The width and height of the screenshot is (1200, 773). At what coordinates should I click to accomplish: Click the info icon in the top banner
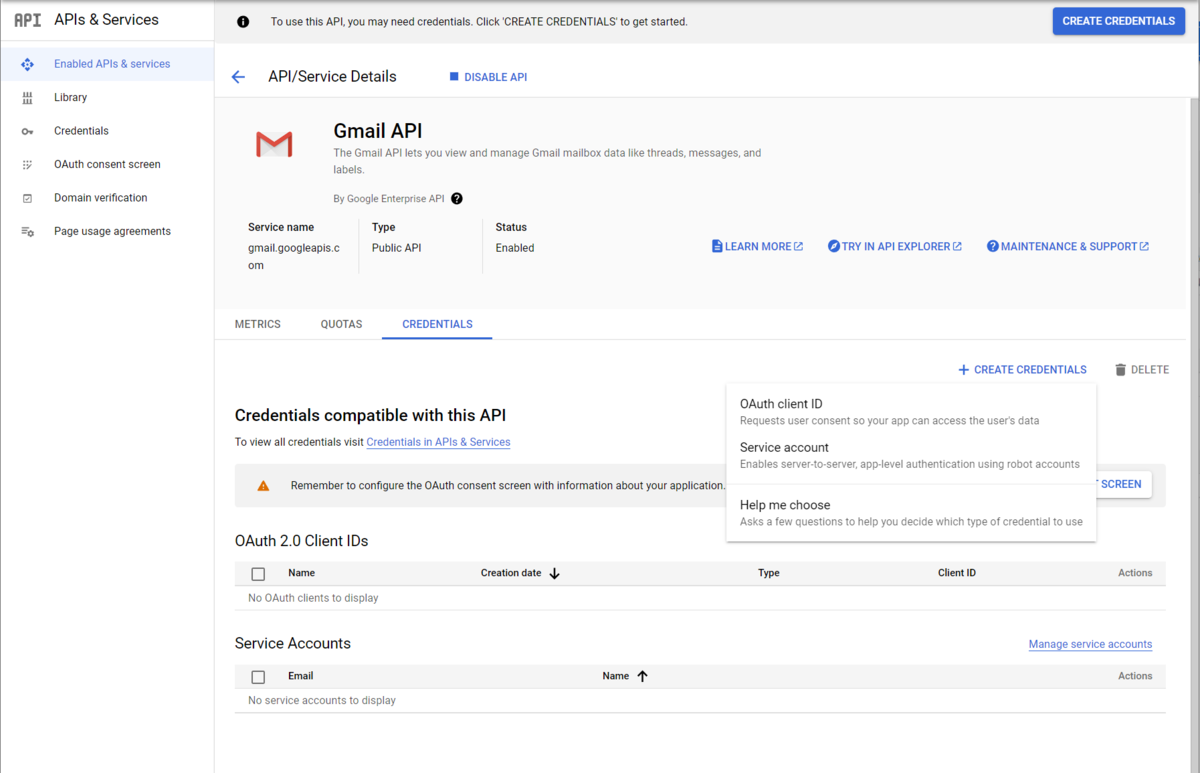coord(243,21)
